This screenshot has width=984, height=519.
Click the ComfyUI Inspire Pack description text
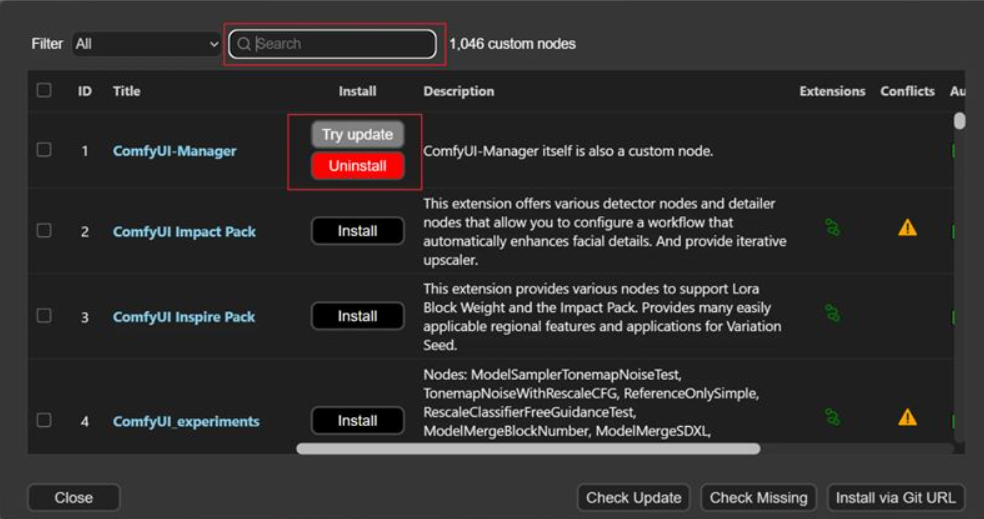[x=602, y=317]
